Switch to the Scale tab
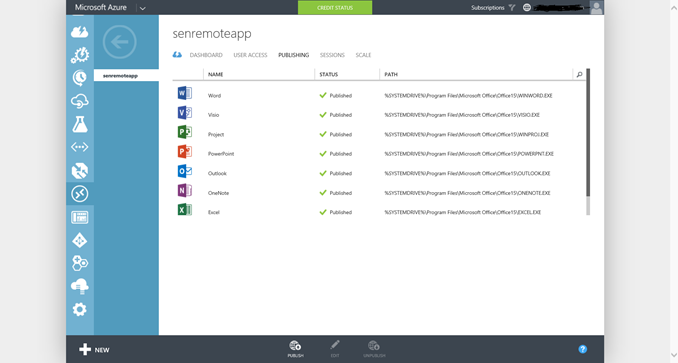The height and width of the screenshot is (363, 678). click(363, 55)
